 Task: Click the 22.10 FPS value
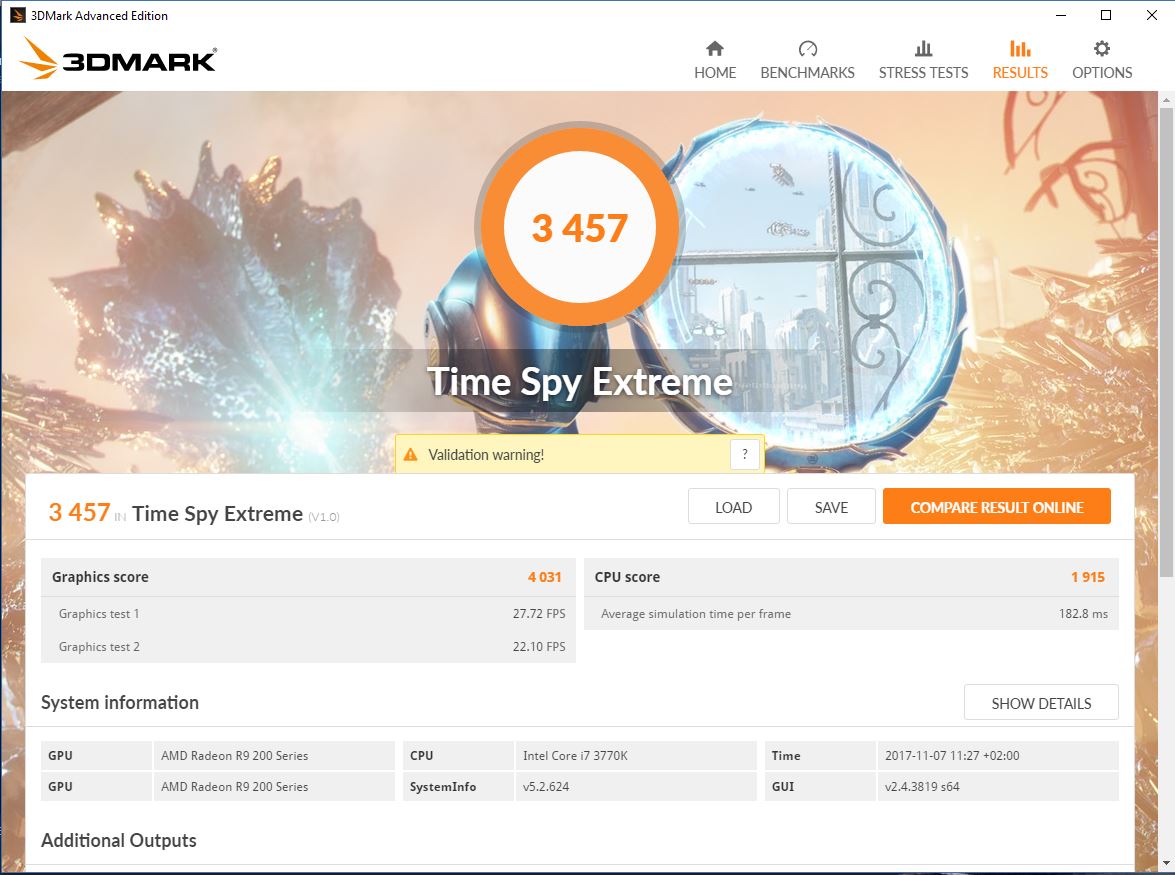click(x=539, y=647)
